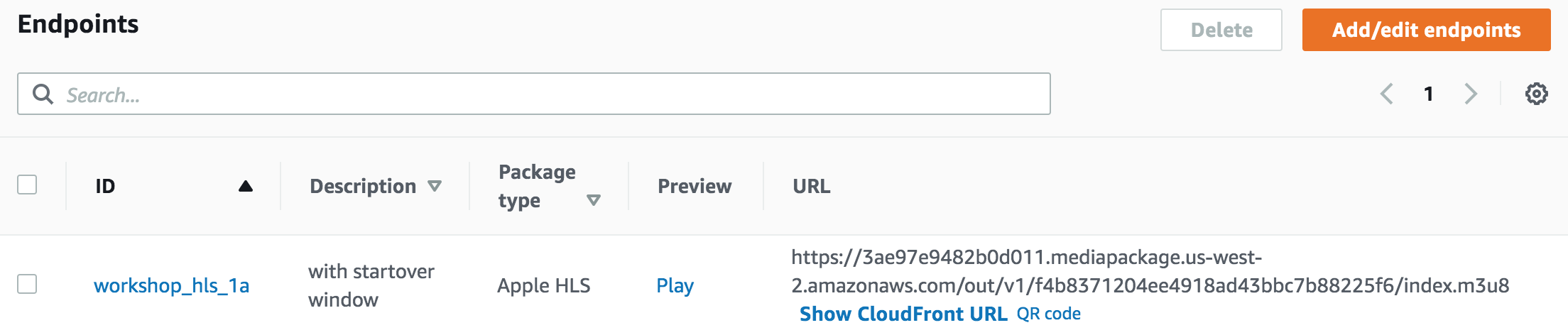Open the QR code link
This screenshot has width=1568, height=335.
coord(1049,314)
